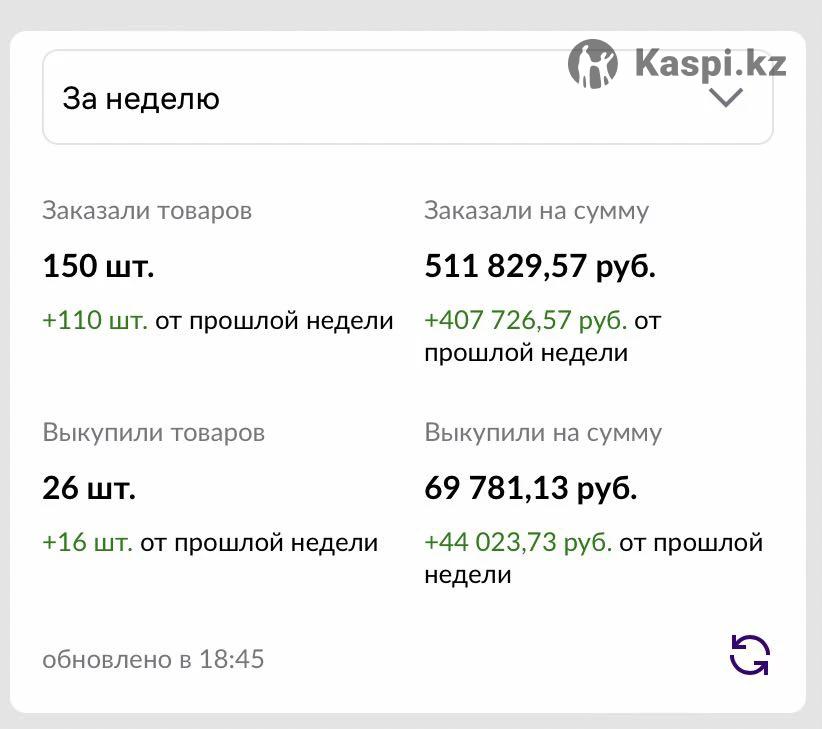
Task: Click the refresh statistics icon
Action: pyautogui.click(x=750, y=655)
